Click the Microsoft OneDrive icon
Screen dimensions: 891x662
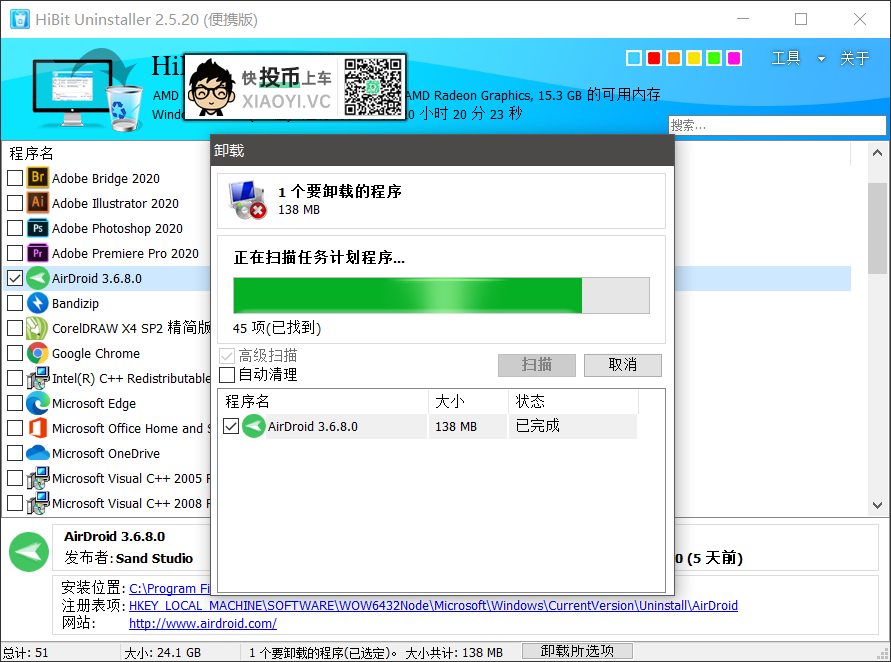click(x=38, y=453)
